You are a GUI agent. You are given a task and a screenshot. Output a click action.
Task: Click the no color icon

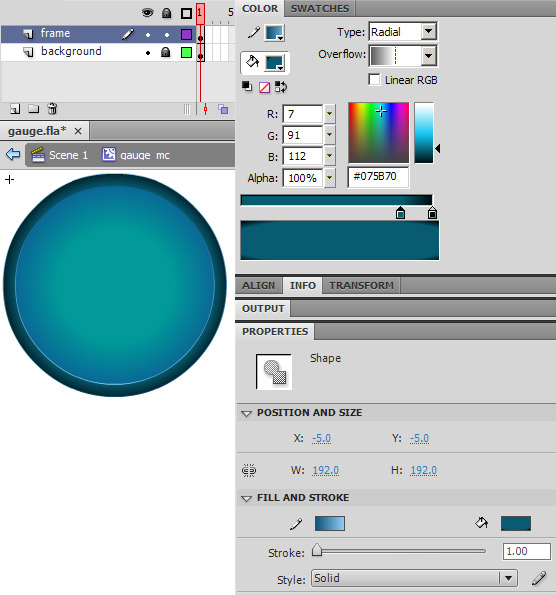[264, 87]
